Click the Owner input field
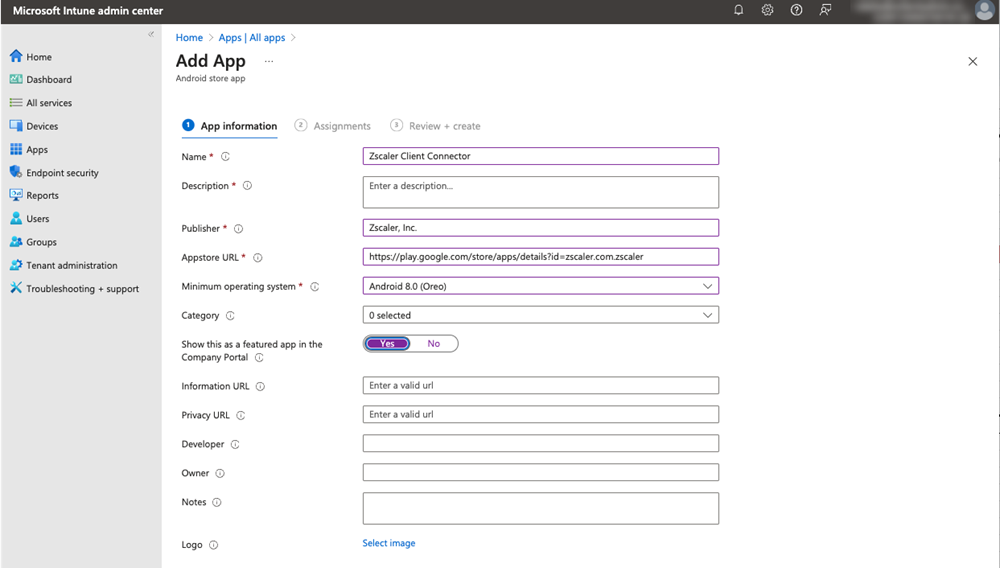The width and height of the screenshot is (1000, 568). tap(541, 472)
